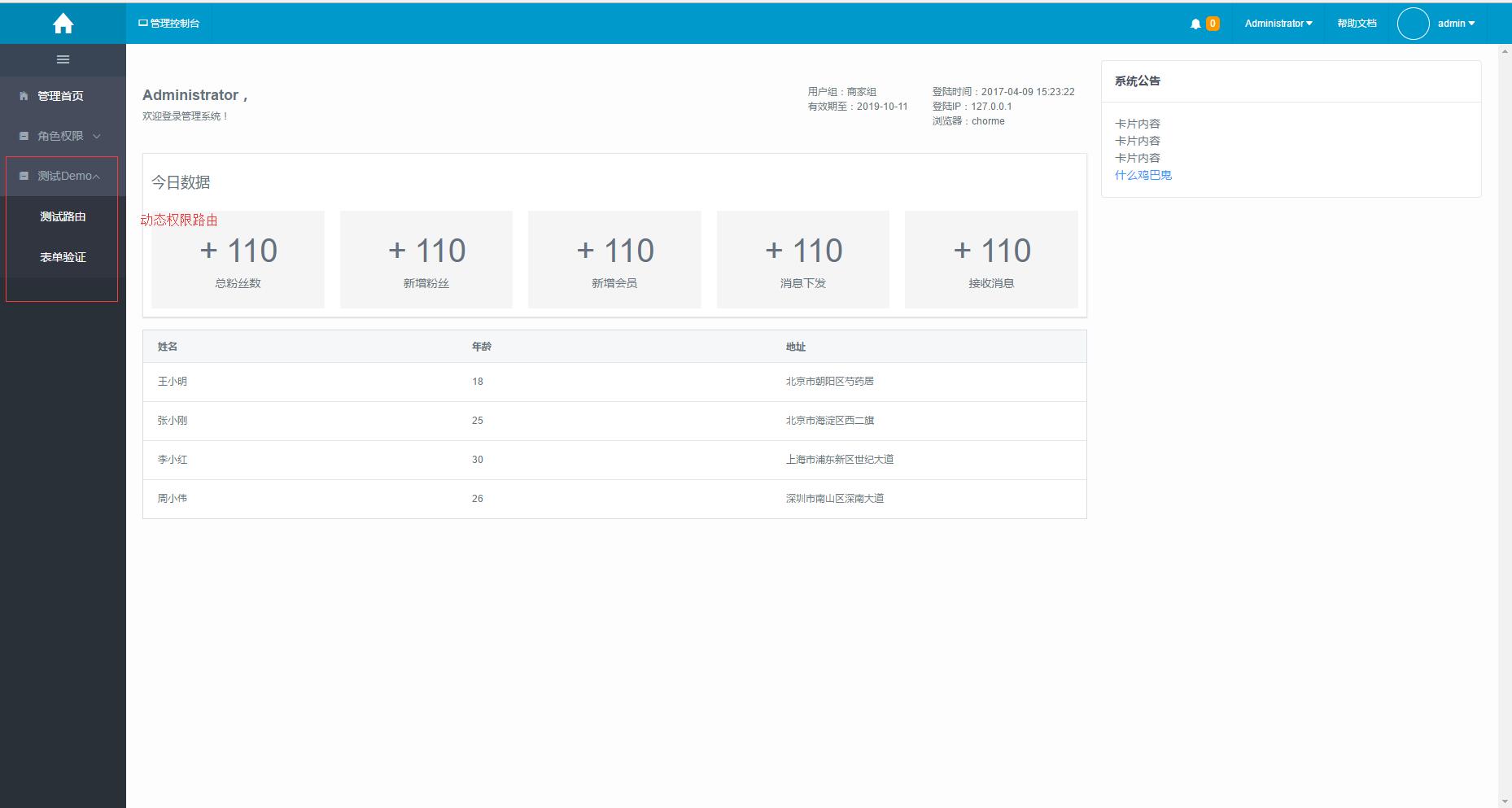Screen dimensions: 1512x808
Task: Open the 表单验证 submenu item
Action: click(x=63, y=257)
